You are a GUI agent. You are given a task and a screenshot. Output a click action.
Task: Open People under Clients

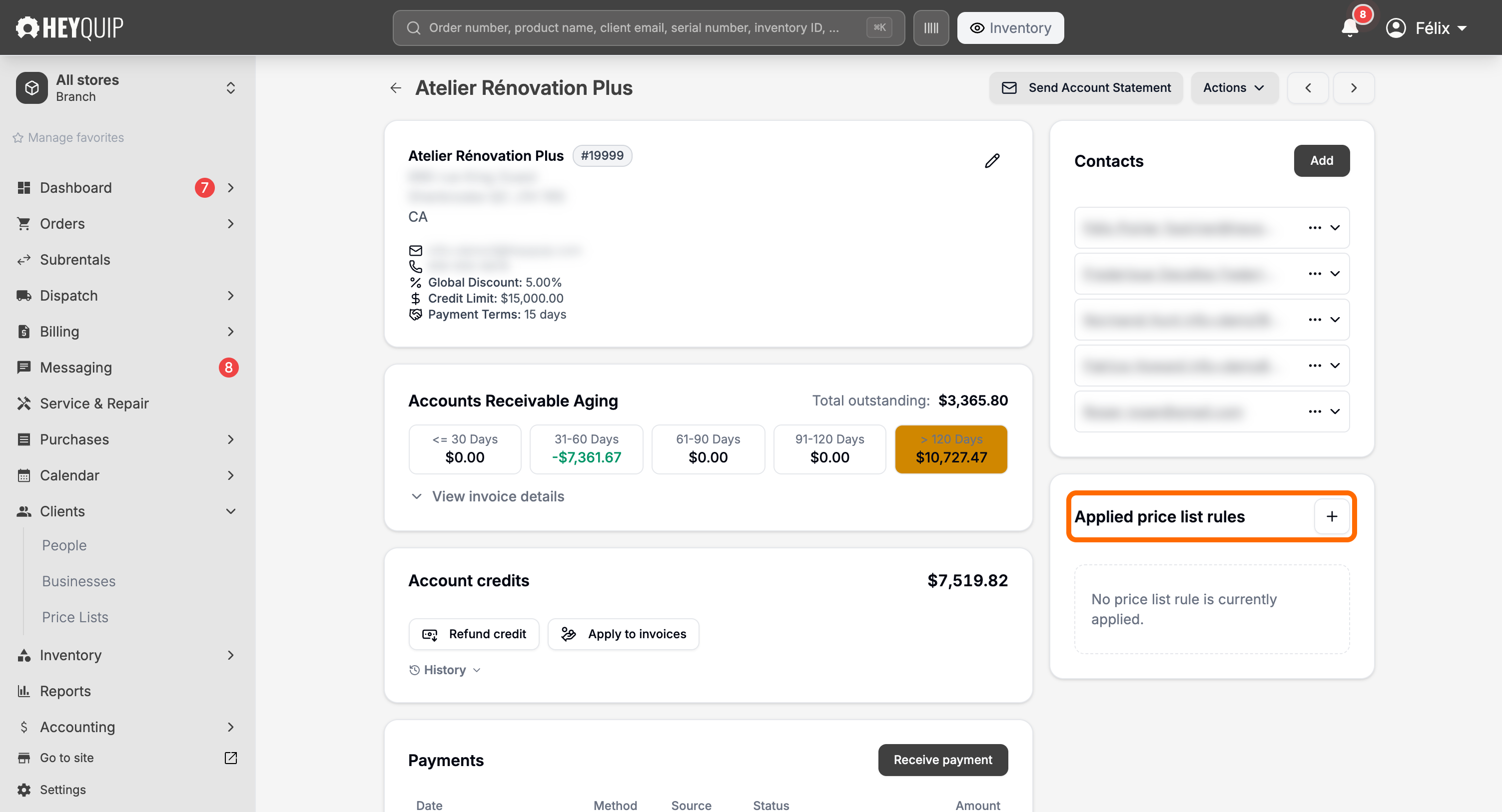[x=64, y=546]
